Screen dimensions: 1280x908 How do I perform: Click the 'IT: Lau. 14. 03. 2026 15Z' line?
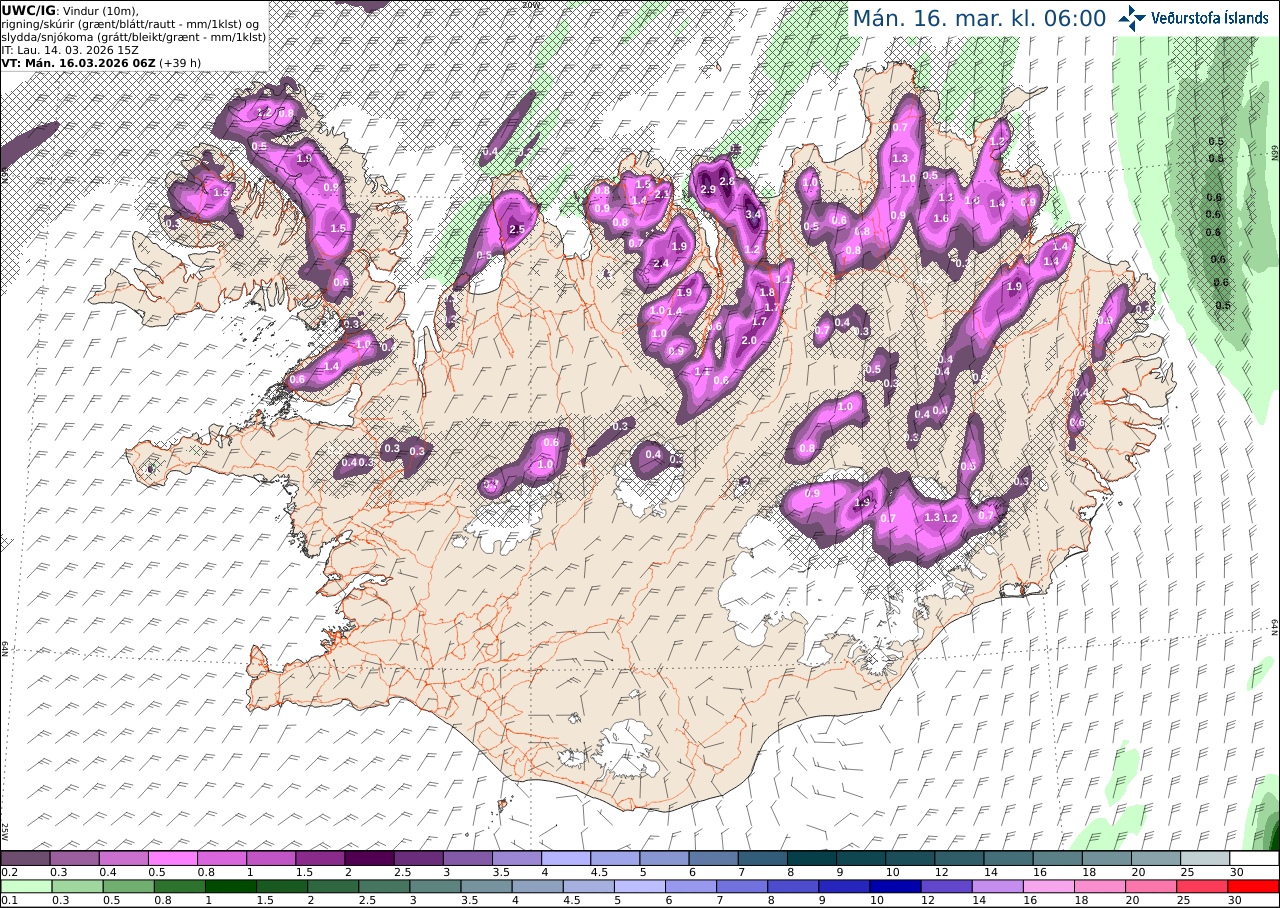(x=71, y=49)
